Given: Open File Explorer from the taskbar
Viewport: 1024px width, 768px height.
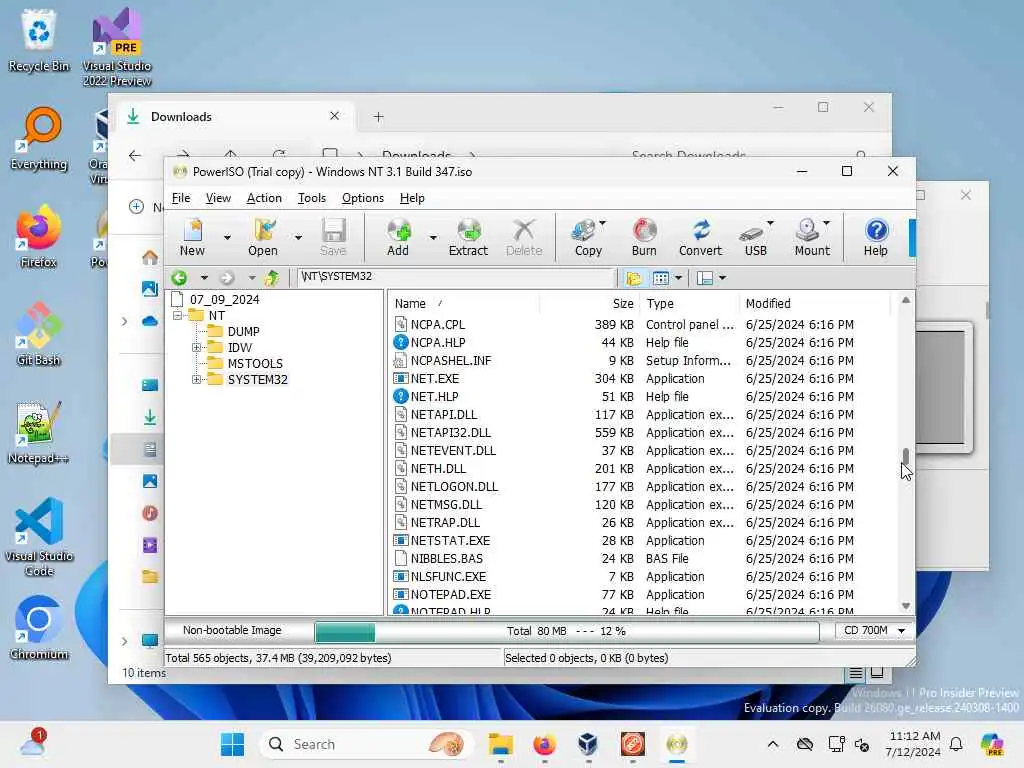Looking at the screenshot, I should pyautogui.click(x=501, y=744).
